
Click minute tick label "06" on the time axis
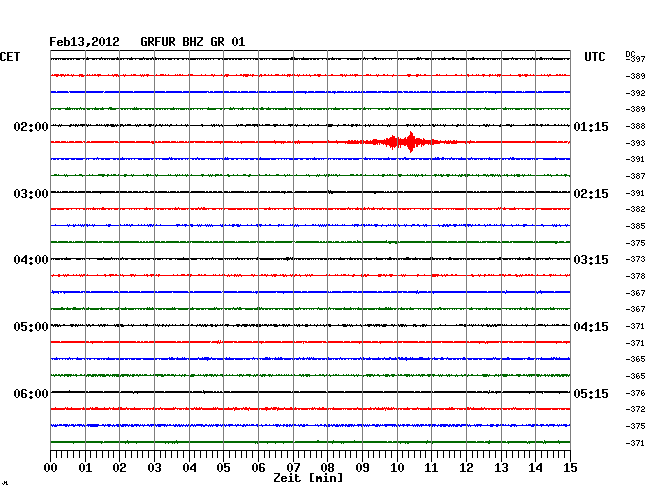coord(258,468)
